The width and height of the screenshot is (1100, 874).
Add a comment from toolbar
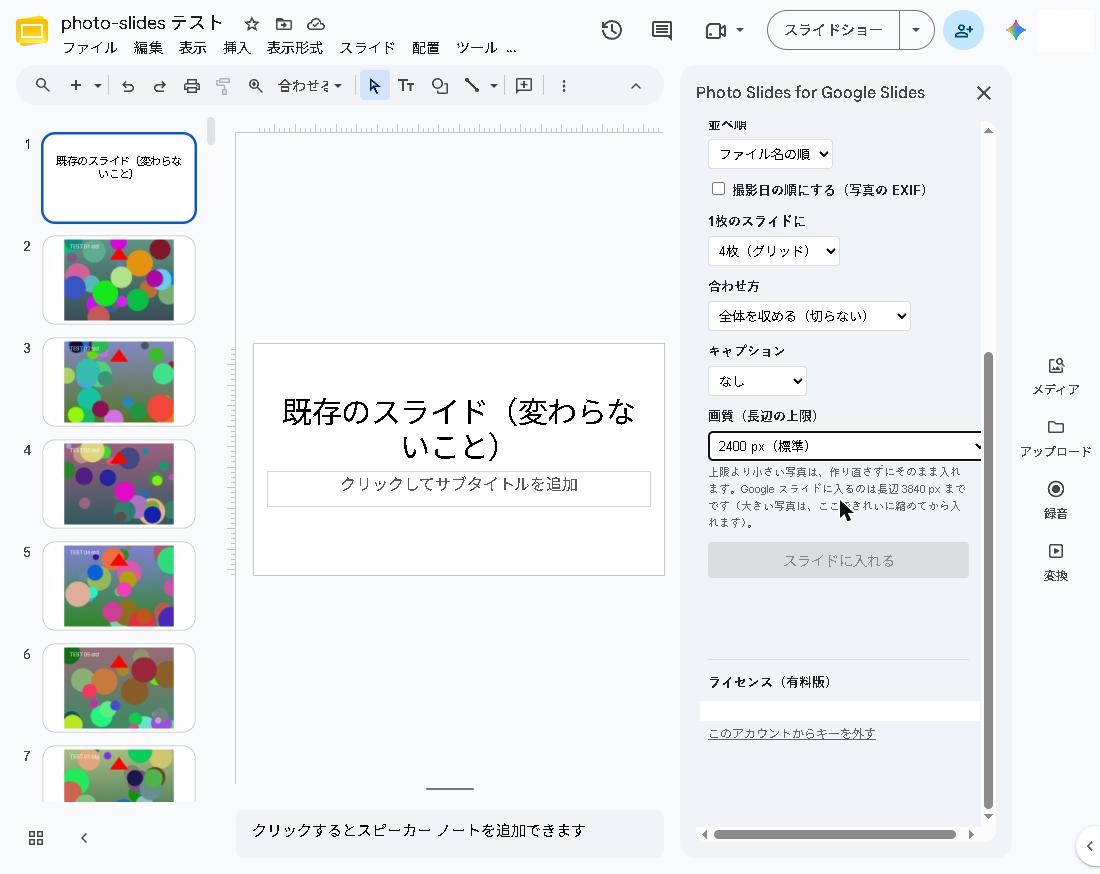coord(524,86)
